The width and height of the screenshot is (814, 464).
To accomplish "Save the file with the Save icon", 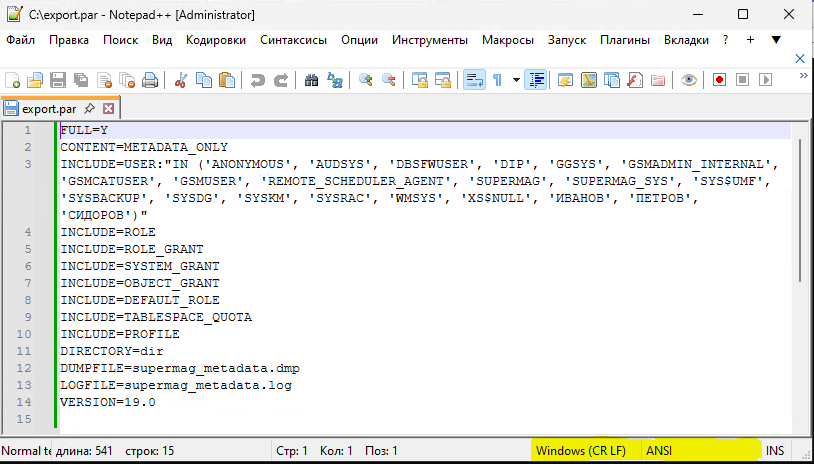I will point(58,80).
